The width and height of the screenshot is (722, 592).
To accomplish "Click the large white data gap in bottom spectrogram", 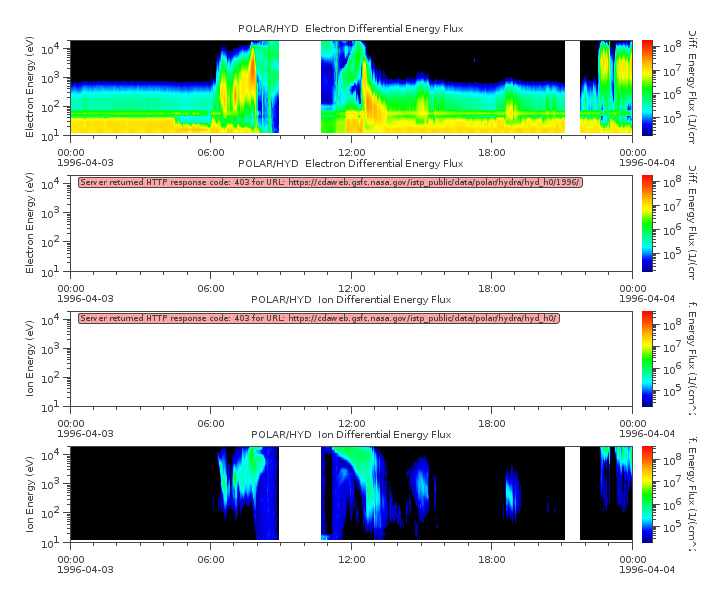I will coord(300,493).
